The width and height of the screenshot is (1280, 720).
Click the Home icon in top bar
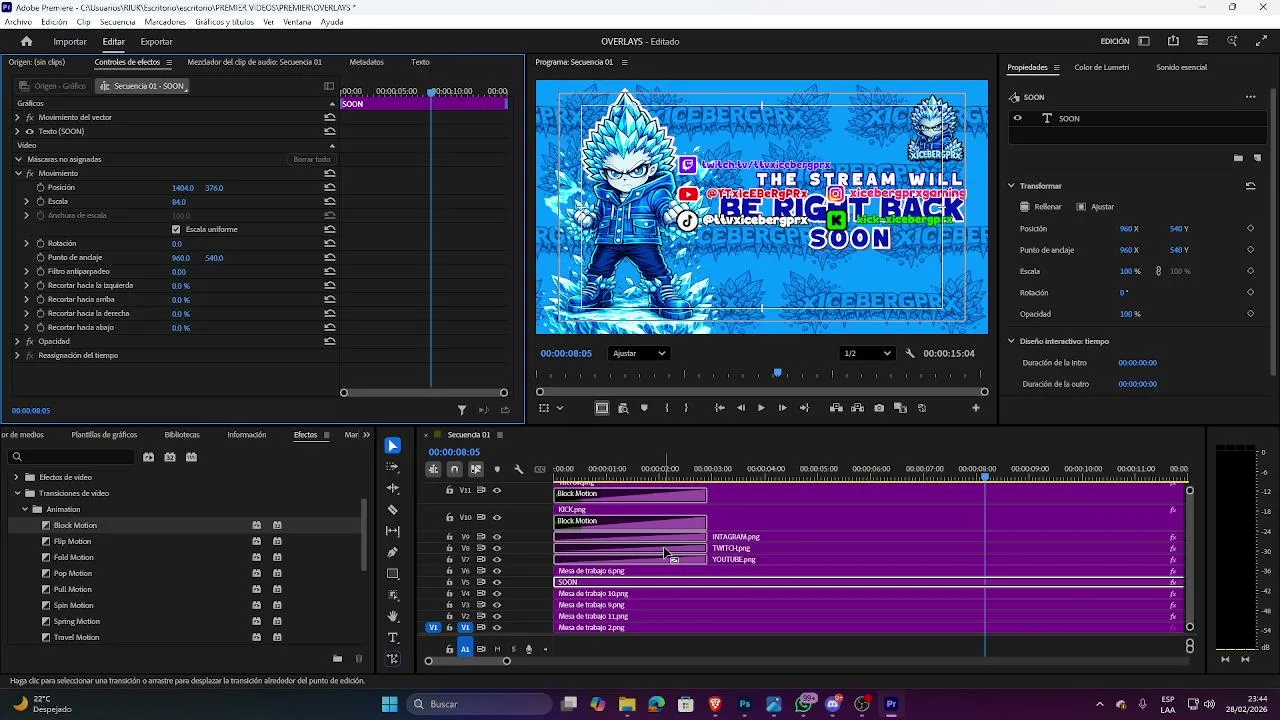(27, 41)
